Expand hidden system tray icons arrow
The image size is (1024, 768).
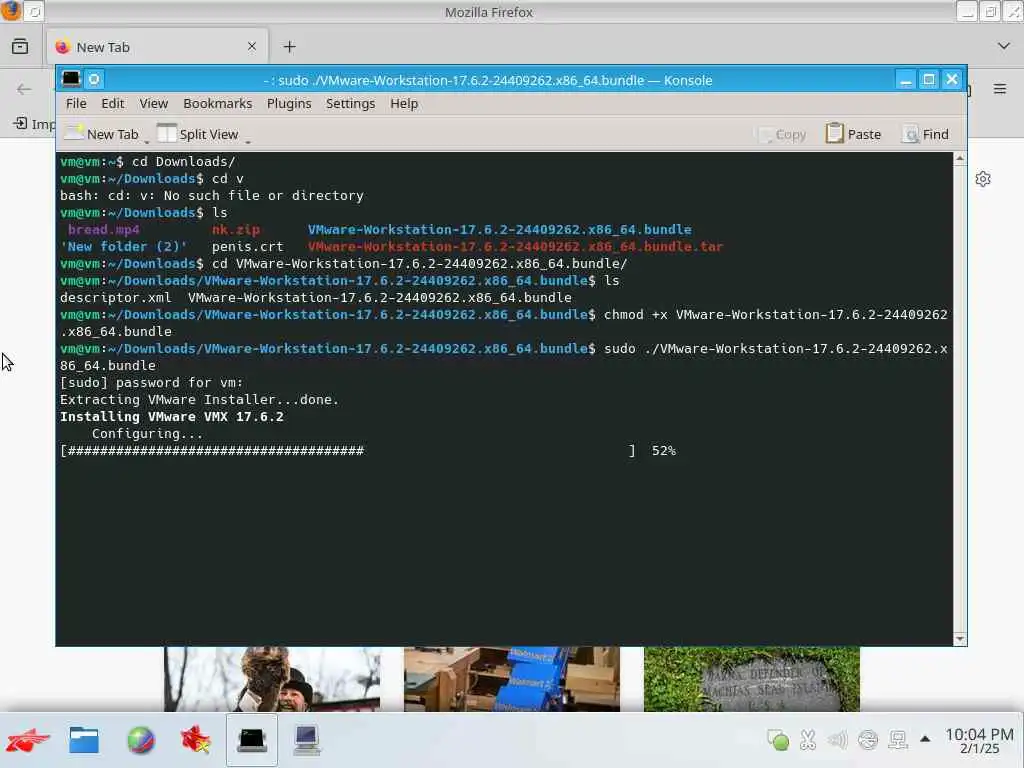coord(925,739)
